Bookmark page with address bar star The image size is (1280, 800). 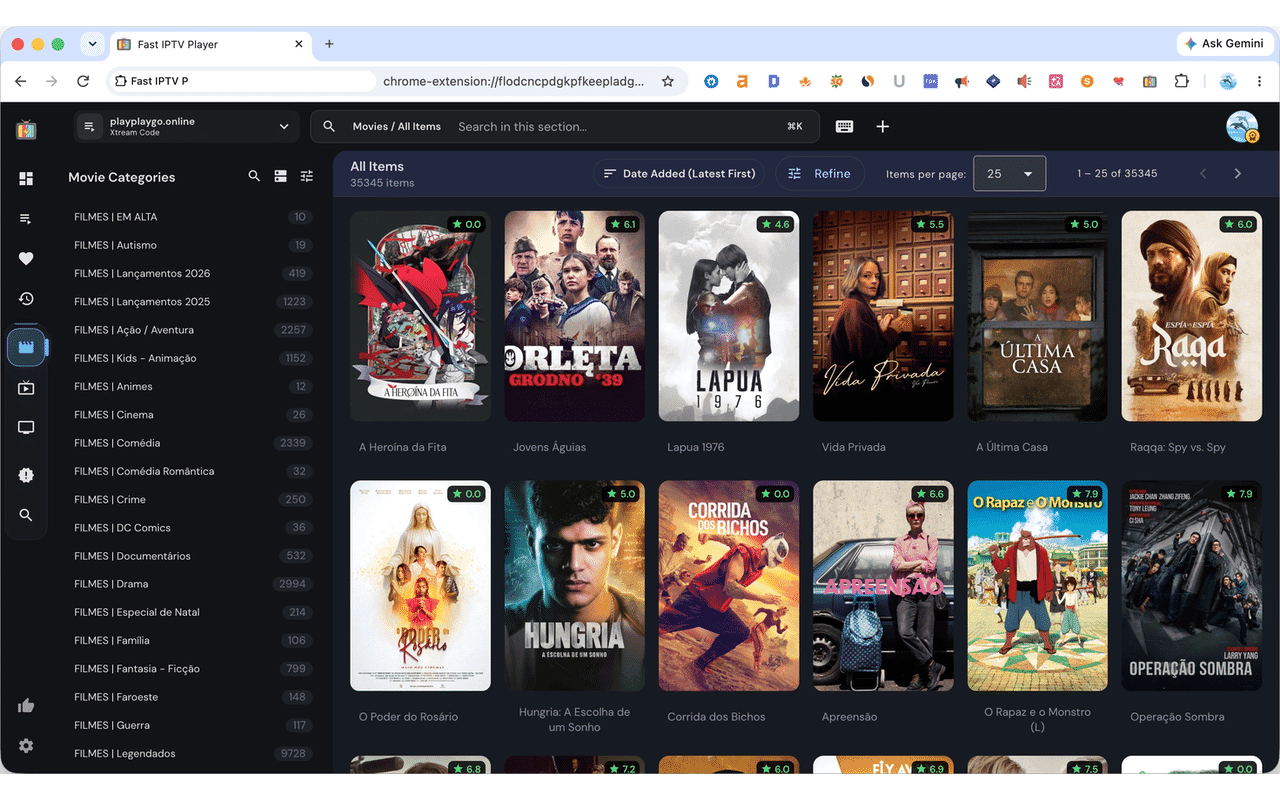tap(668, 81)
